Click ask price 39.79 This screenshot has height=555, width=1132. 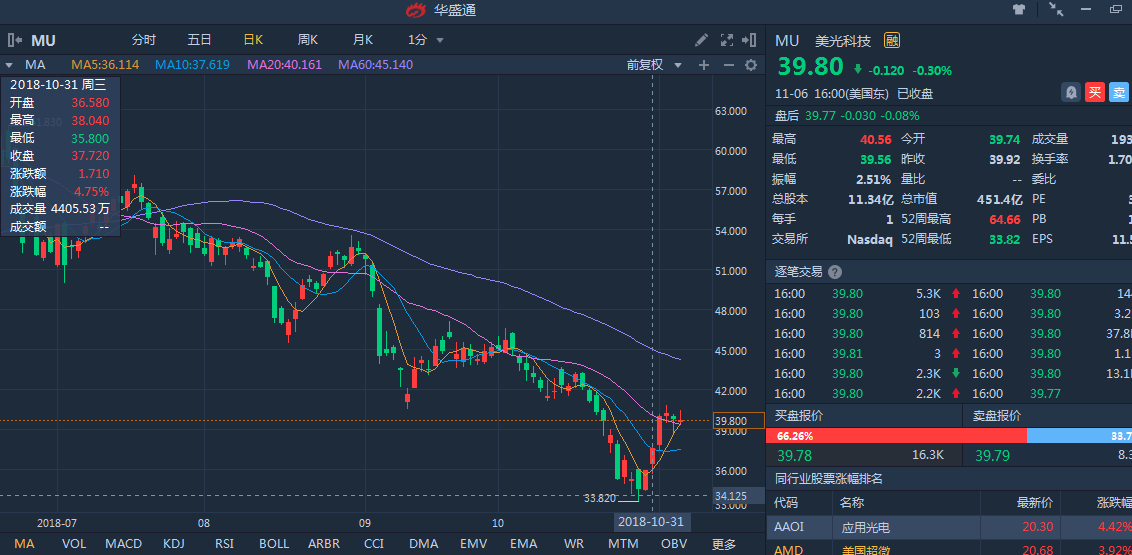click(993, 455)
